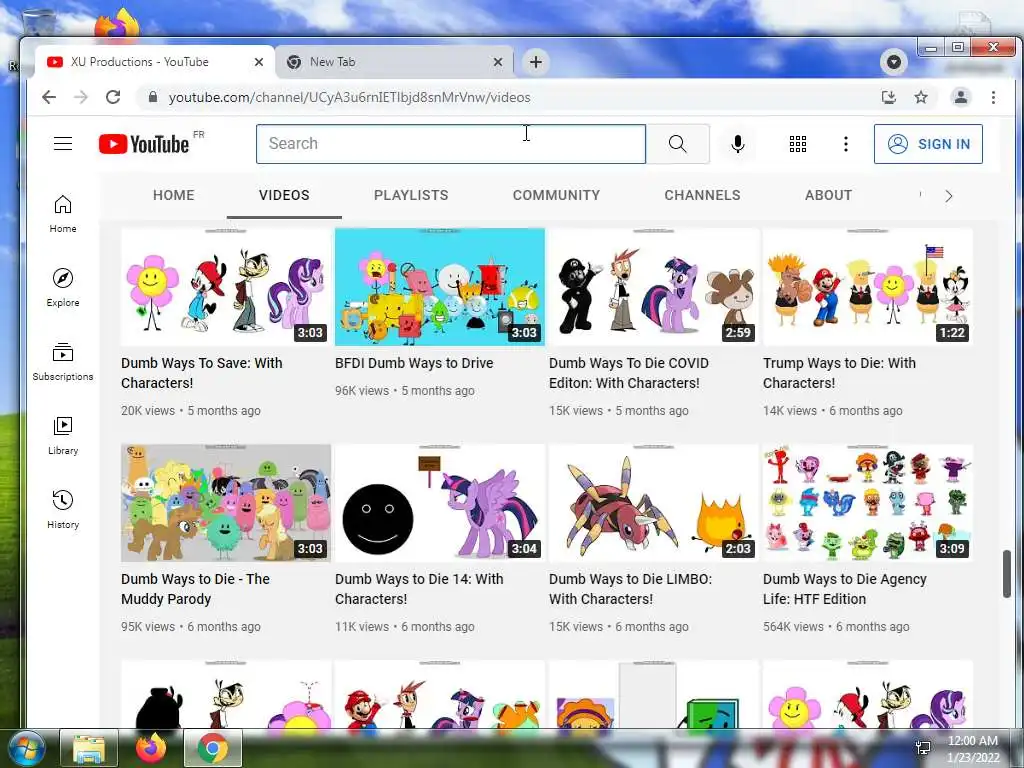1024x768 pixels.
Task: Open Subscriptions in the sidebar
Action: pyautogui.click(x=63, y=362)
